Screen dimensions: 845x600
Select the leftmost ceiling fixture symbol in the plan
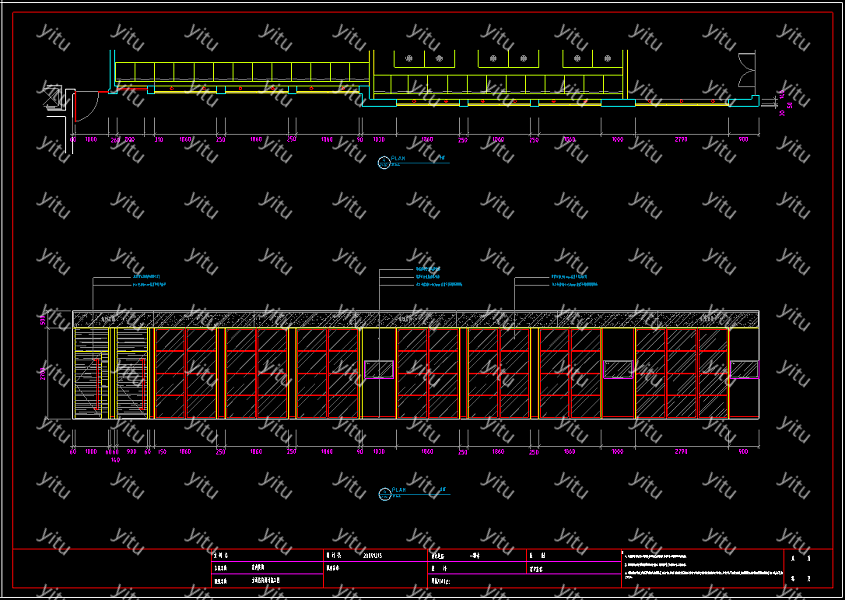click(410, 60)
